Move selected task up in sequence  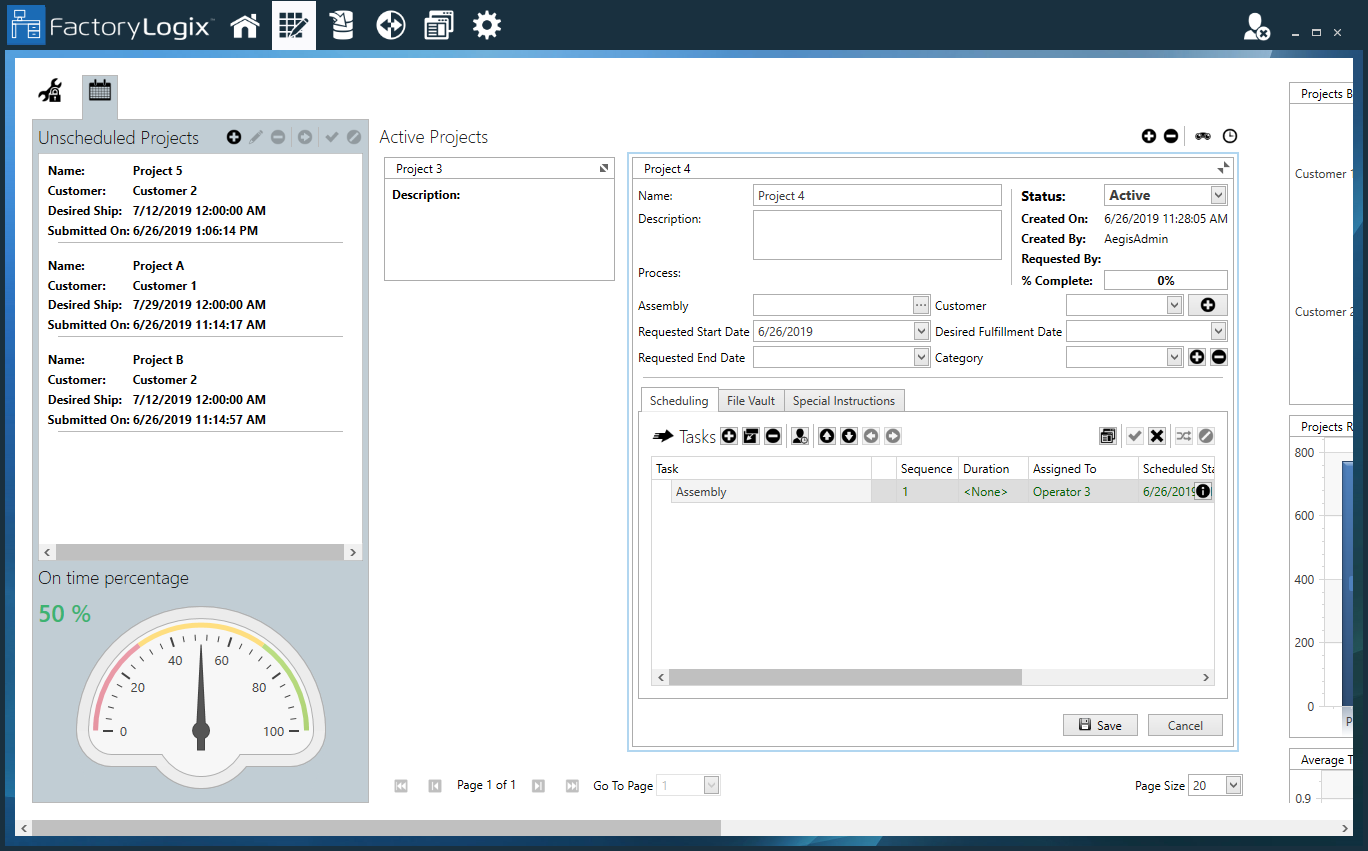pyautogui.click(x=827, y=436)
